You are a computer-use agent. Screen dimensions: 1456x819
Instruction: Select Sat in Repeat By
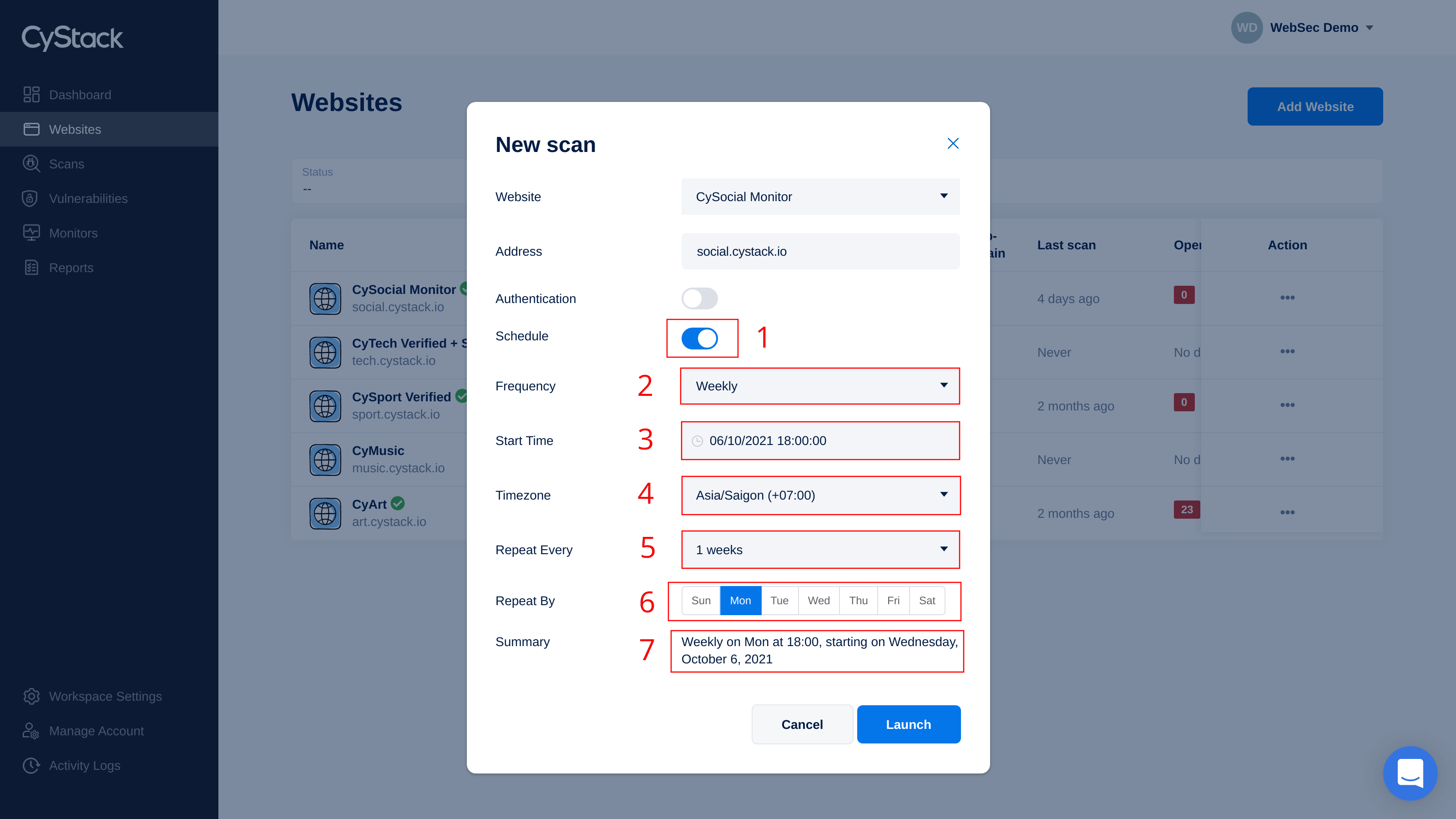tap(927, 600)
